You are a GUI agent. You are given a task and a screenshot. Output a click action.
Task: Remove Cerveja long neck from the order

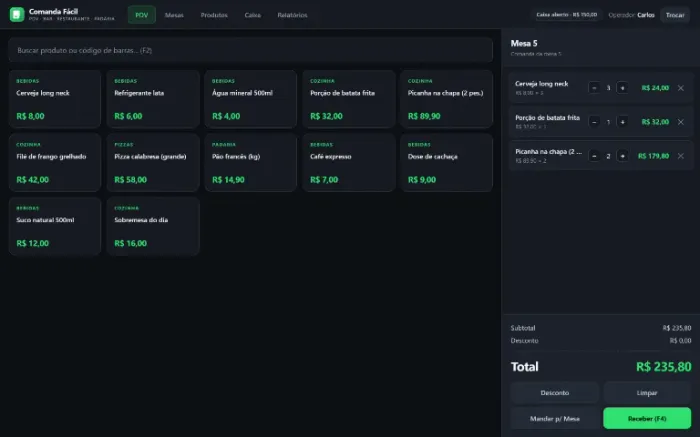pyautogui.click(x=680, y=88)
